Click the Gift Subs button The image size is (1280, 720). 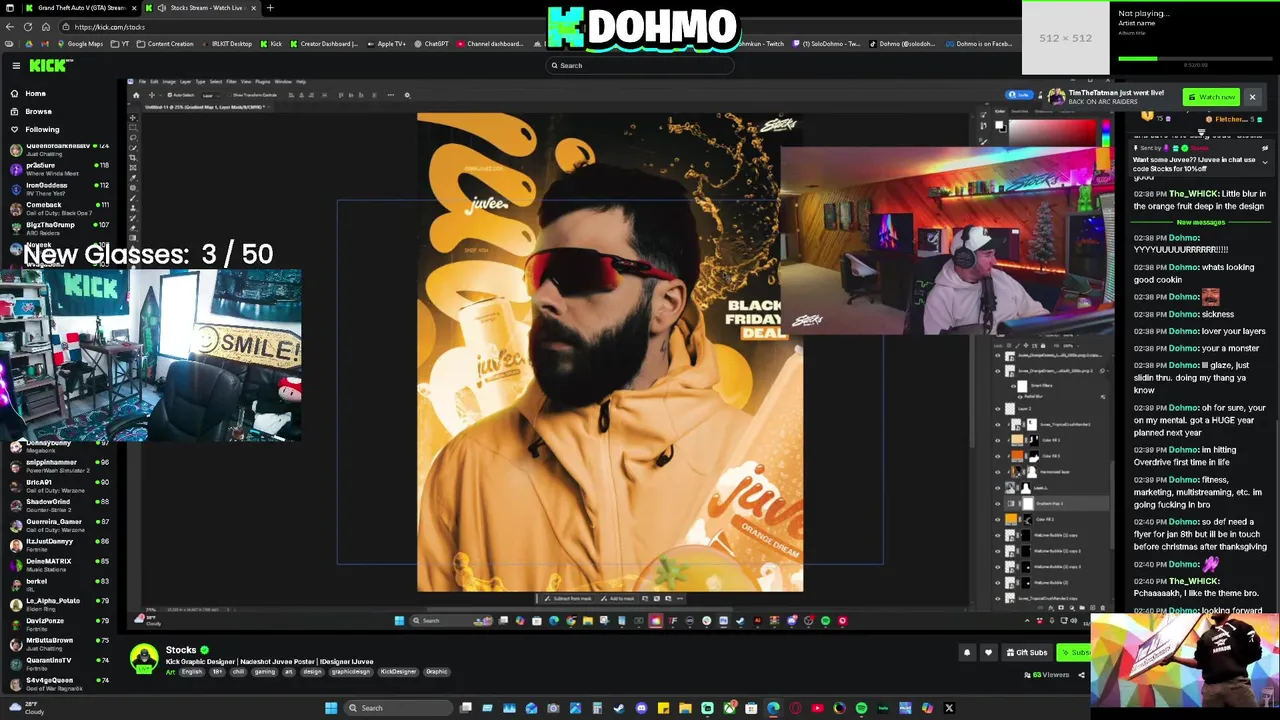tap(1027, 652)
